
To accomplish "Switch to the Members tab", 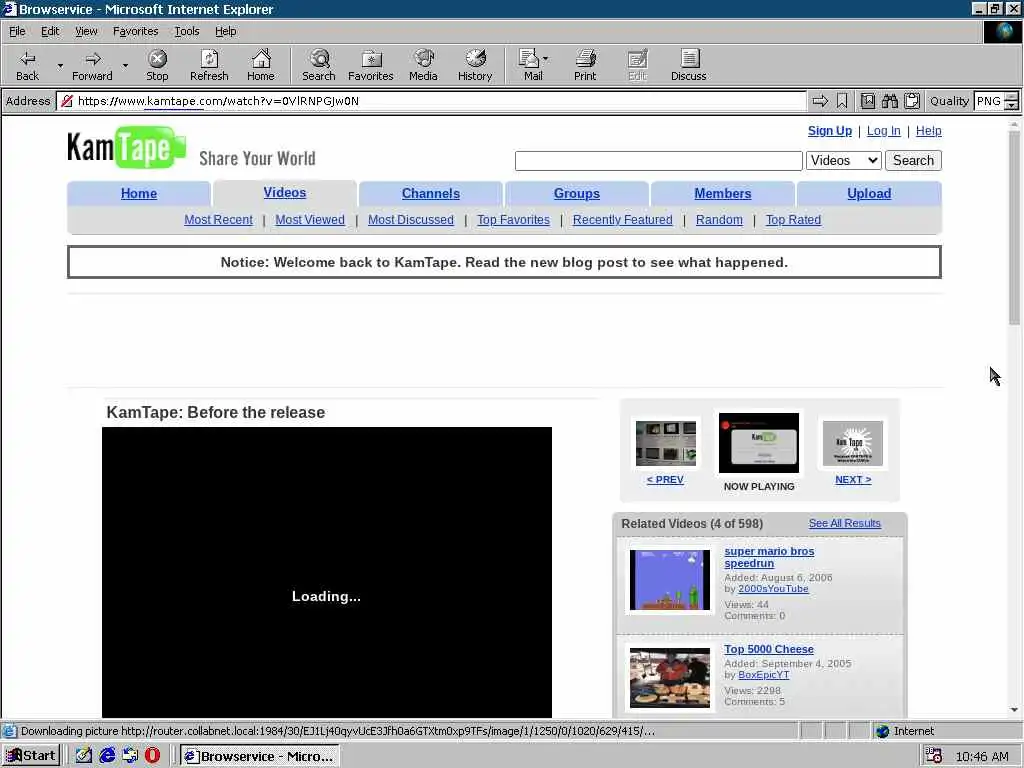I will 722,193.
